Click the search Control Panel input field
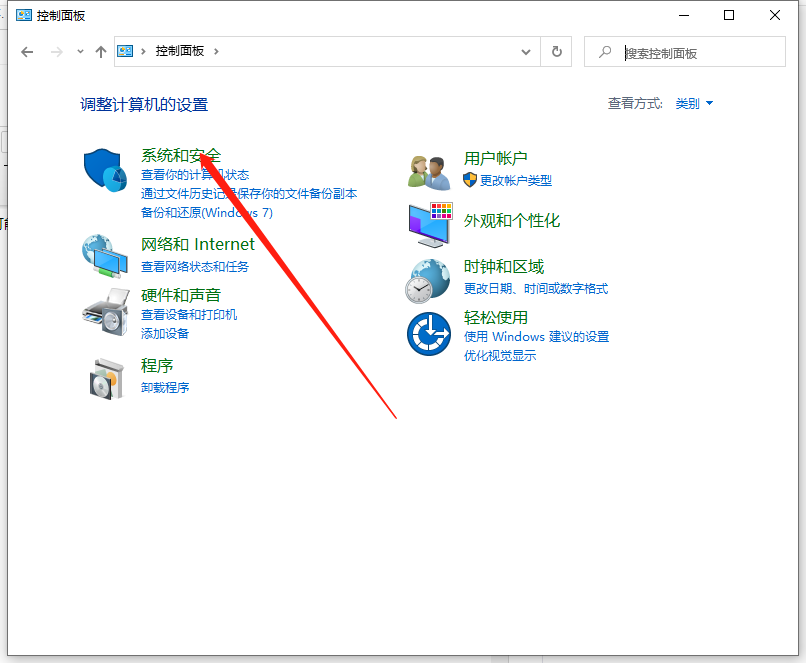The width and height of the screenshot is (806, 663). [690, 51]
